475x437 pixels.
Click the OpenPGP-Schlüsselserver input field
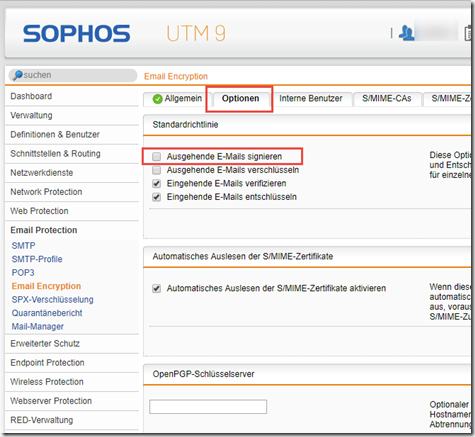coord(208,407)
